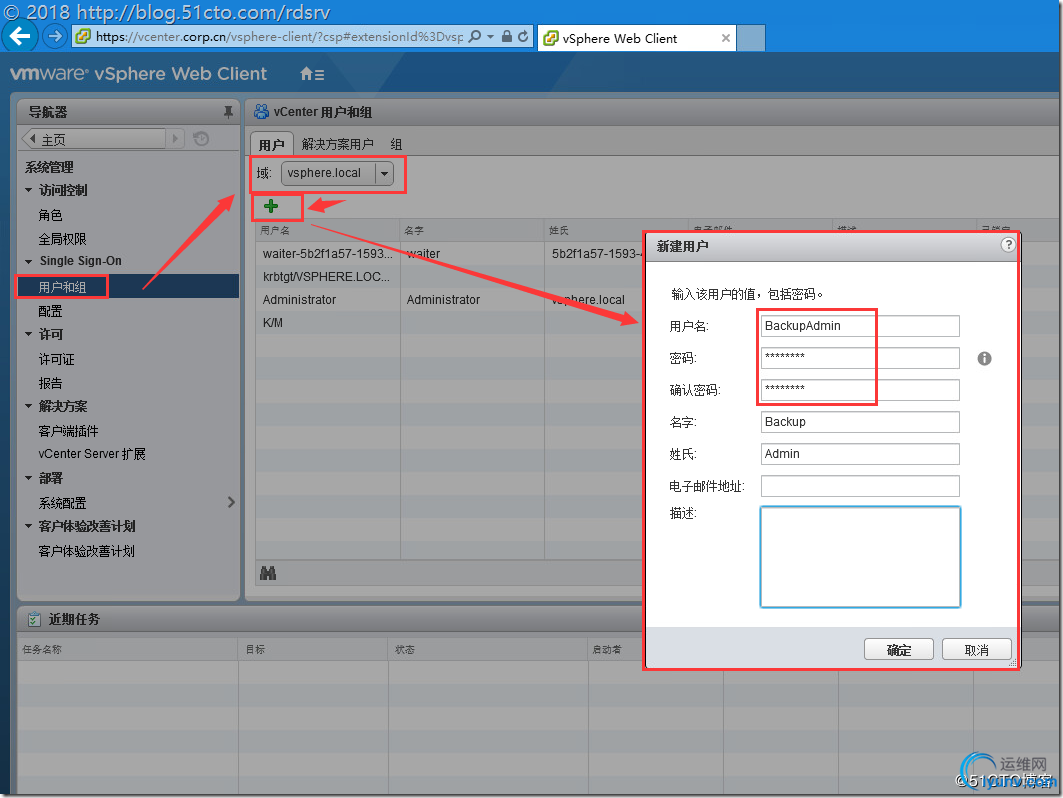Go back to 主页 in navigator
This screenshot has height=798, width=1063.
coord(93,139)
